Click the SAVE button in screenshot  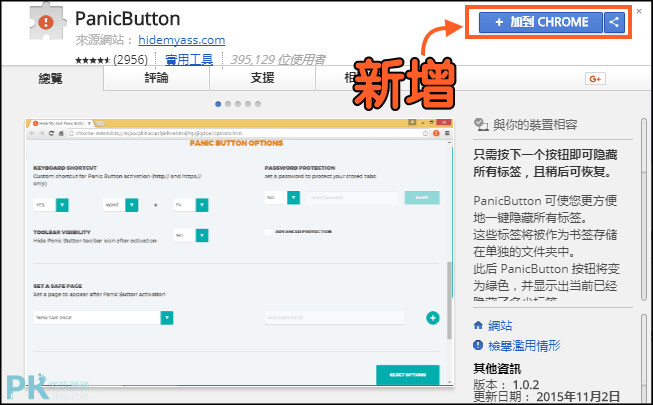click(x=422, y=198)
